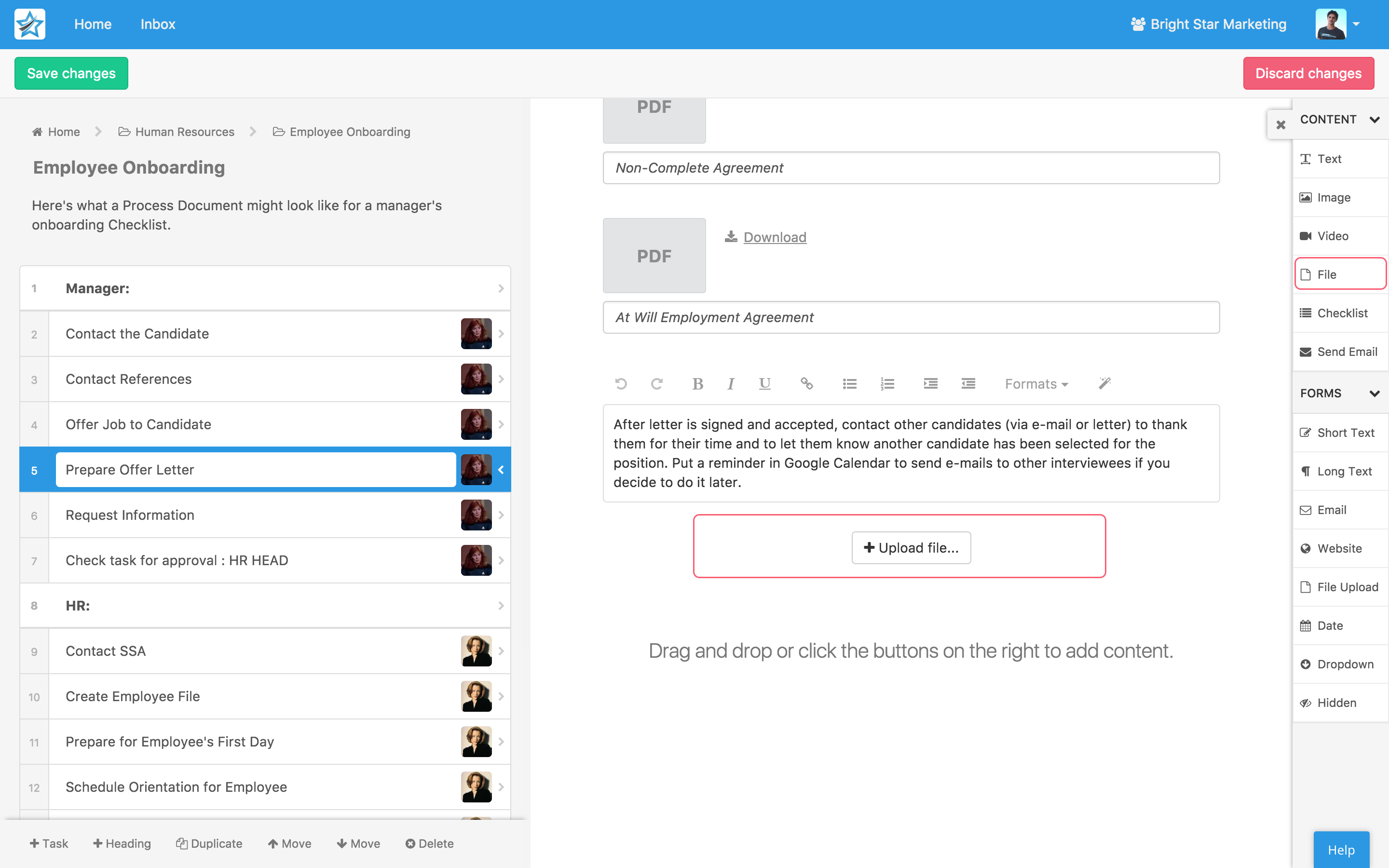Collapse the Prepare Offer Letter task chevron

tap(501, 470)
